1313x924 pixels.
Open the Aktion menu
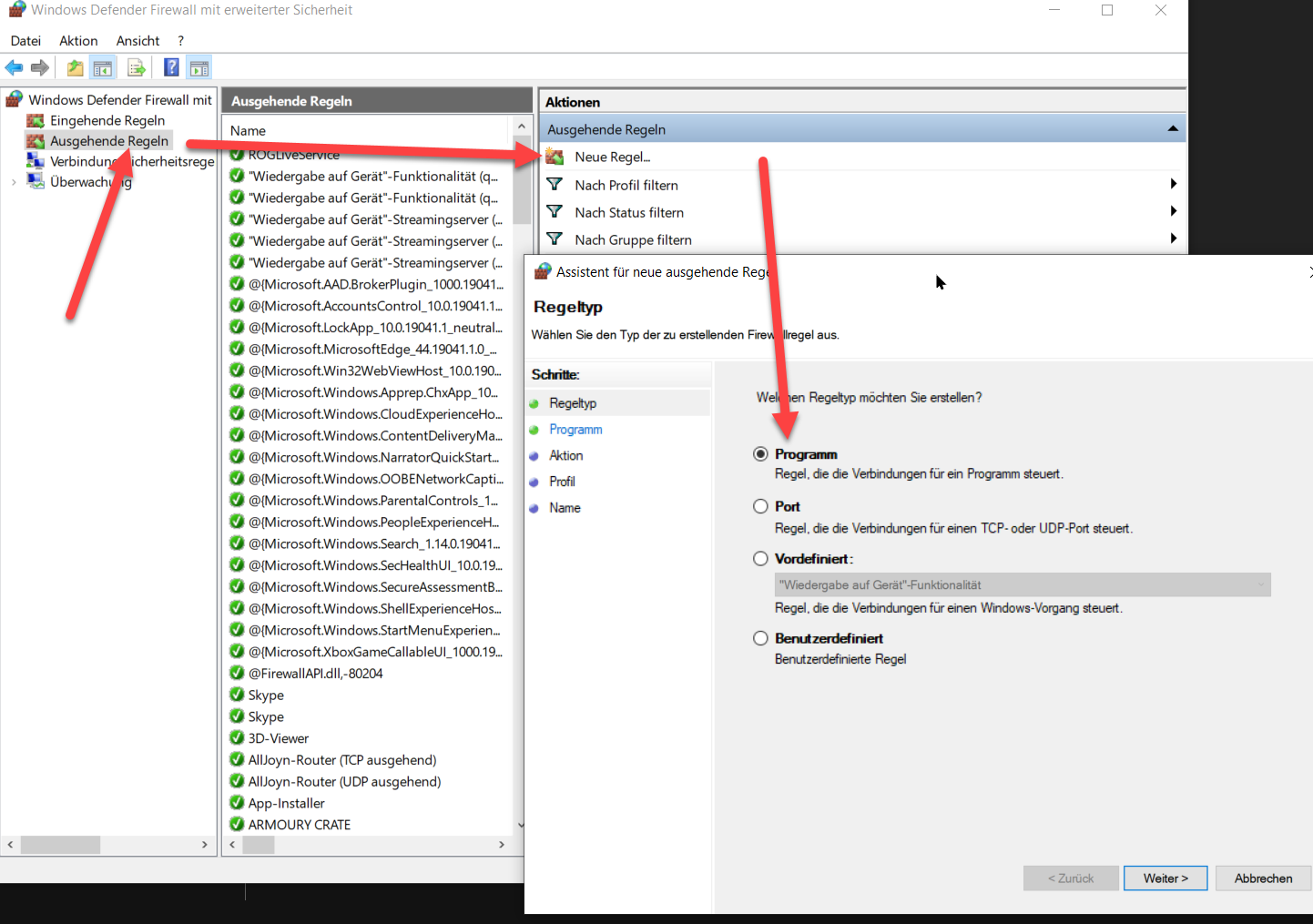tap(78, 41)
